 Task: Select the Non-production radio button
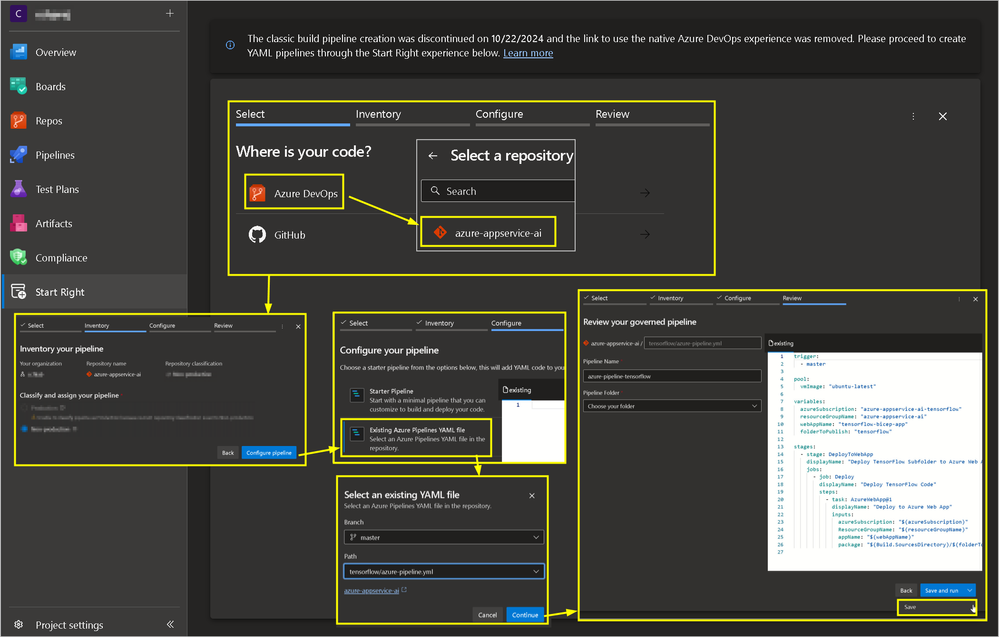click(25, 429)
